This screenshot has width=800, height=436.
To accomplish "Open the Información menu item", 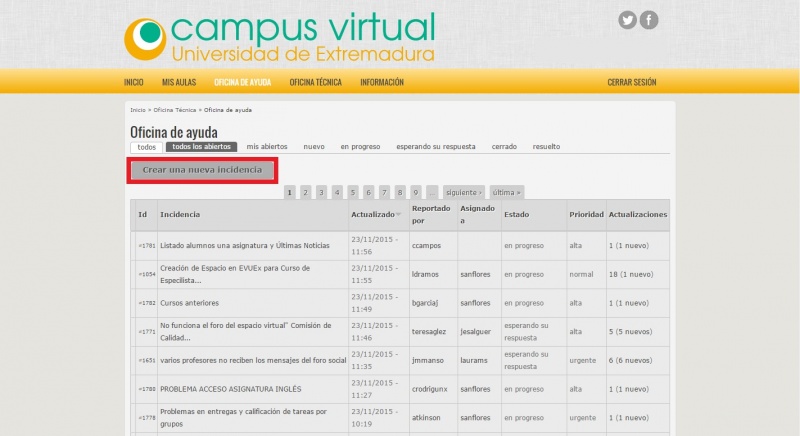I will [382, 82].
